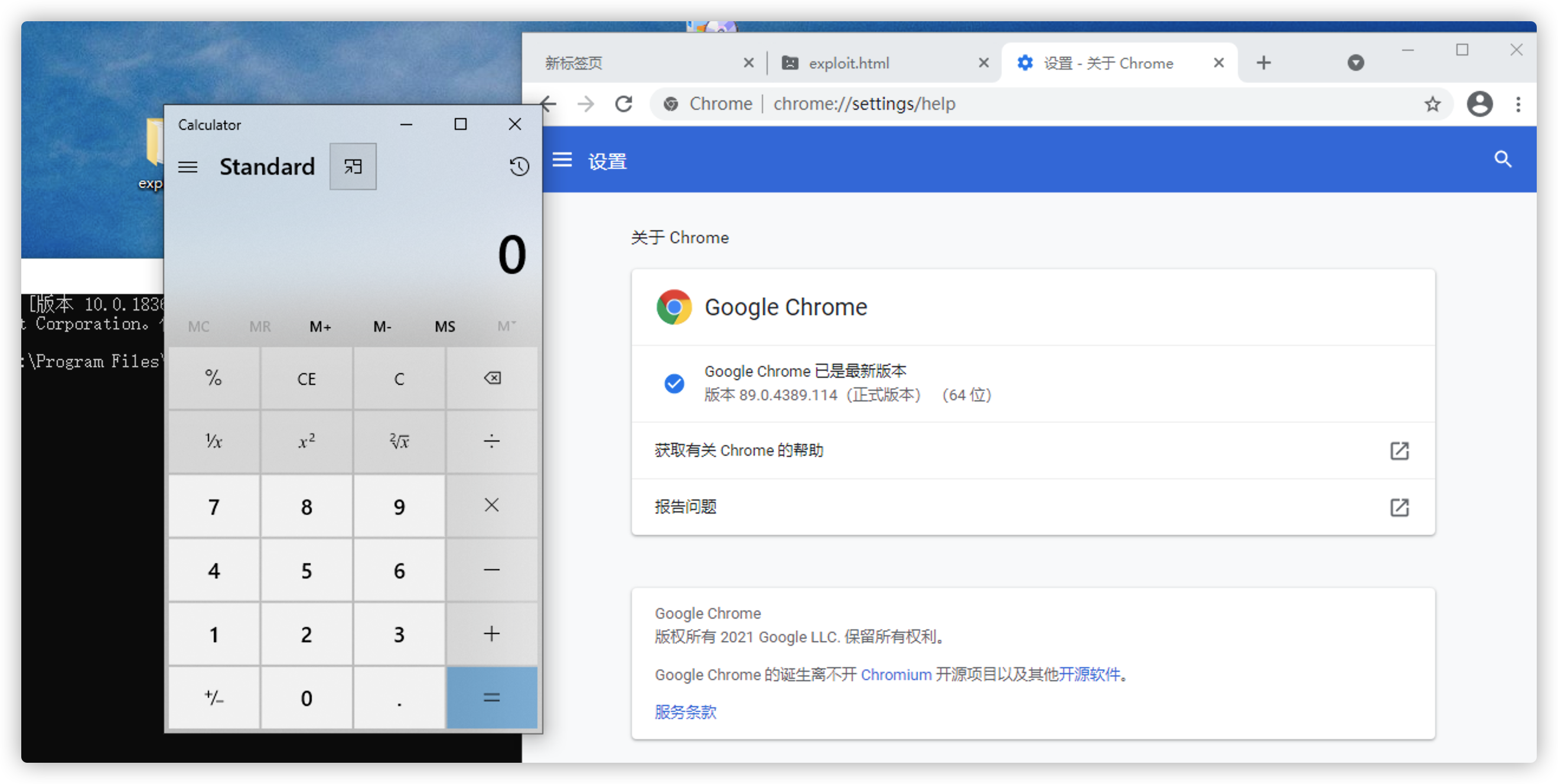Click digit 0 key in Calculator

[x=307, y=698]
